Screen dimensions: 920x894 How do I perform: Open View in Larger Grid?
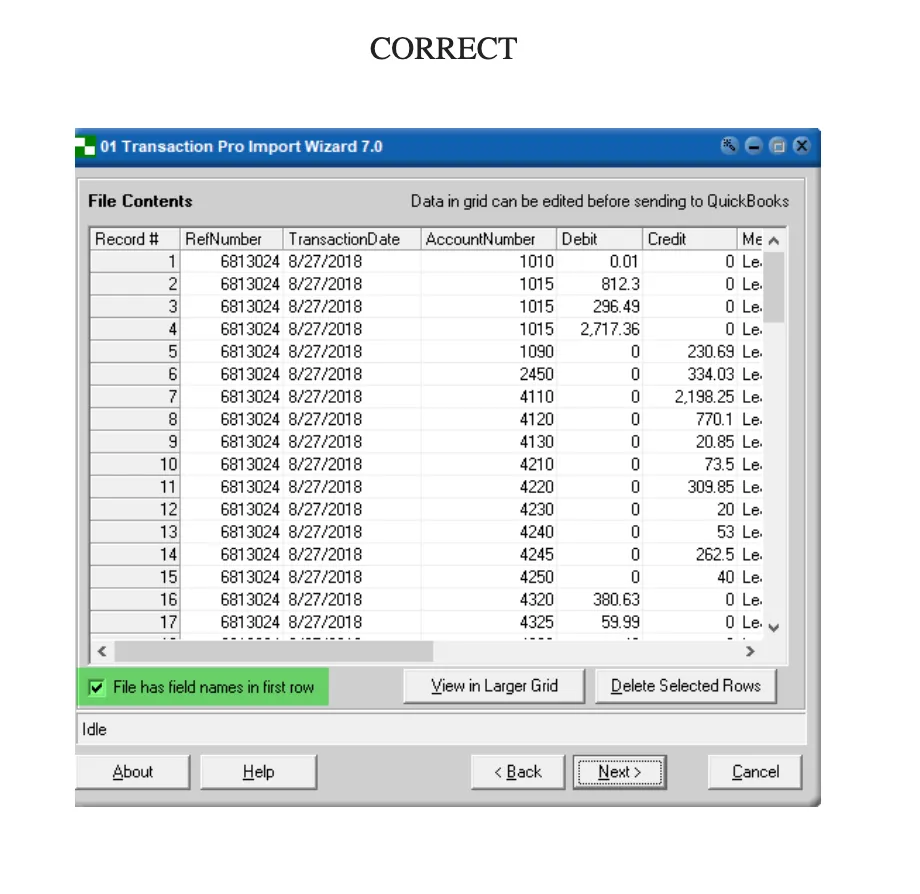(x=494, y=686)
